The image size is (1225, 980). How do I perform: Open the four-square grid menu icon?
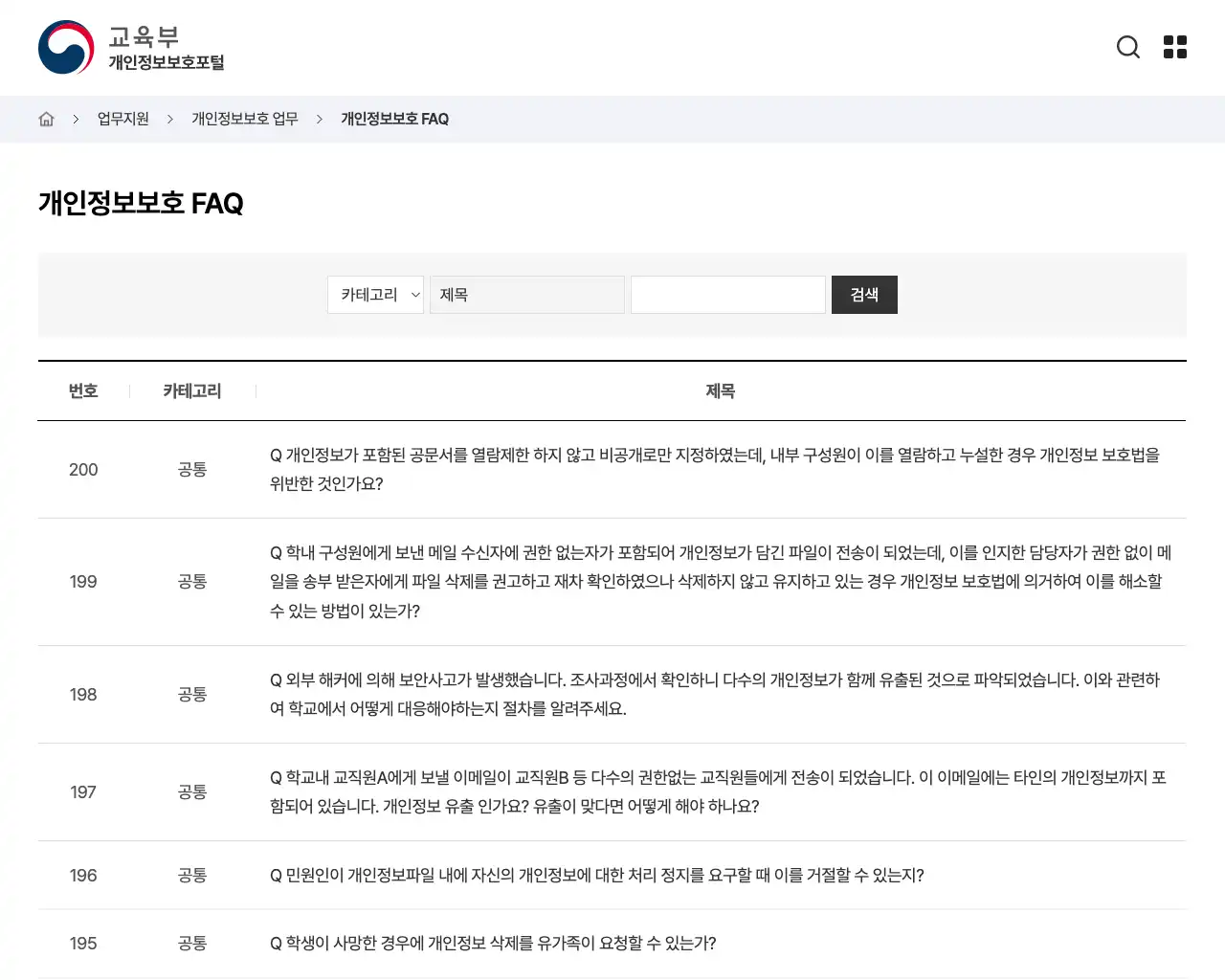pos(1174,47)
